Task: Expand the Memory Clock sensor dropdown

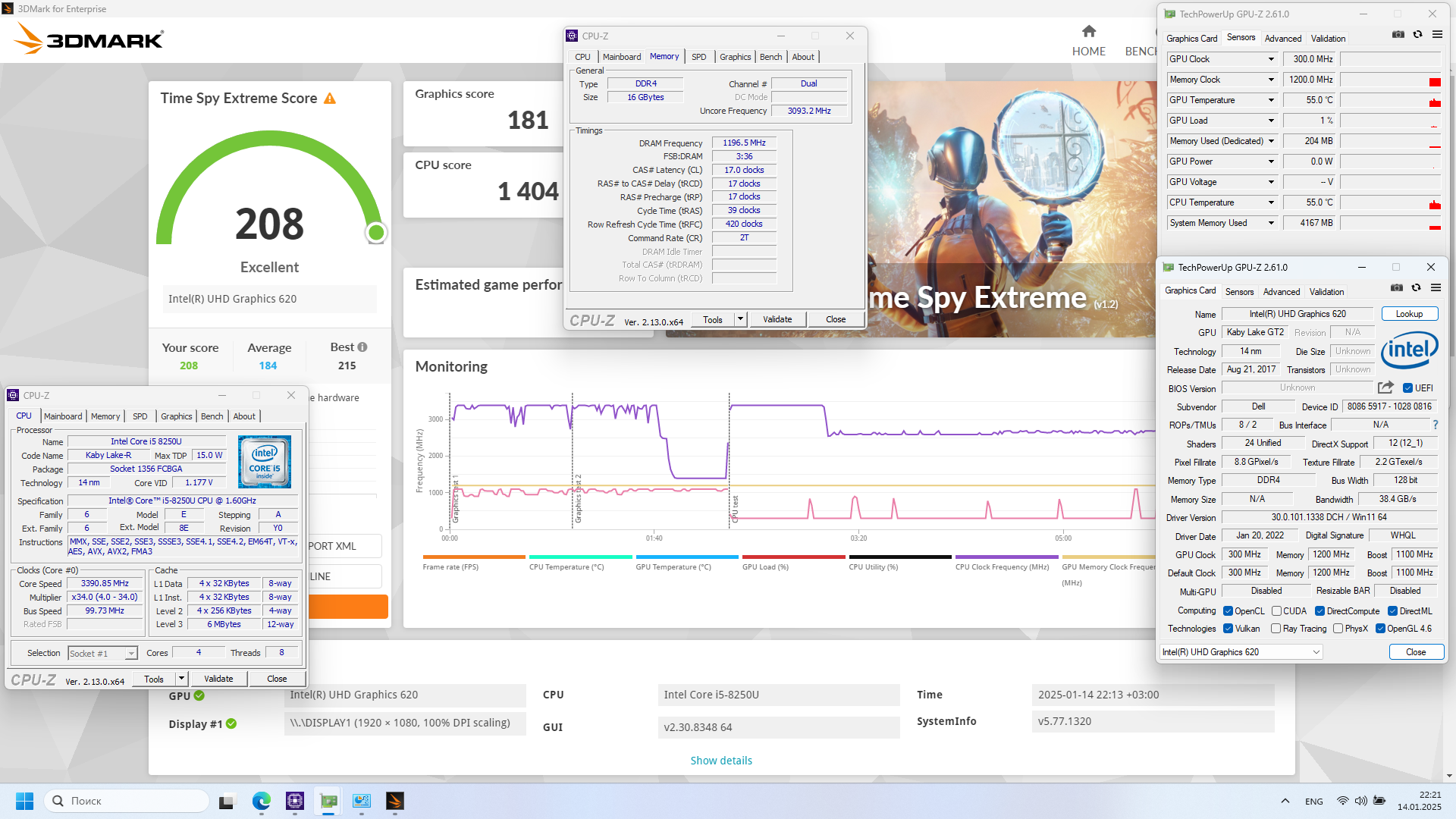Action: (1271, 80)
